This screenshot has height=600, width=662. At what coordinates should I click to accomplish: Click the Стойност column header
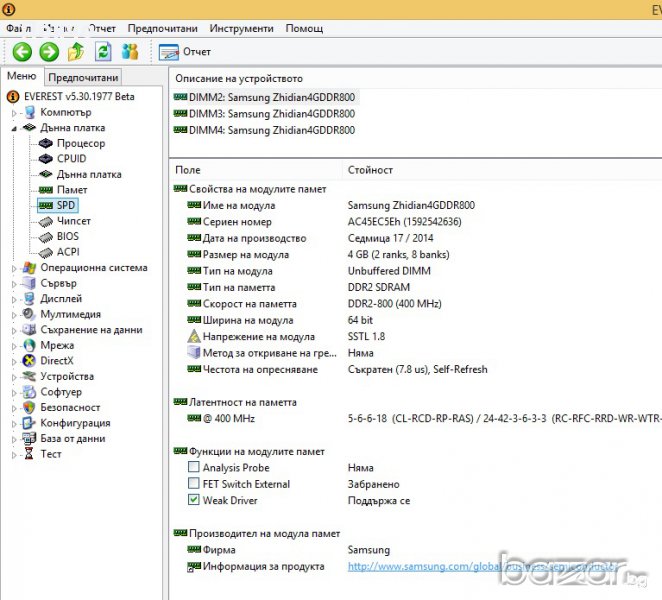point(370,170)
